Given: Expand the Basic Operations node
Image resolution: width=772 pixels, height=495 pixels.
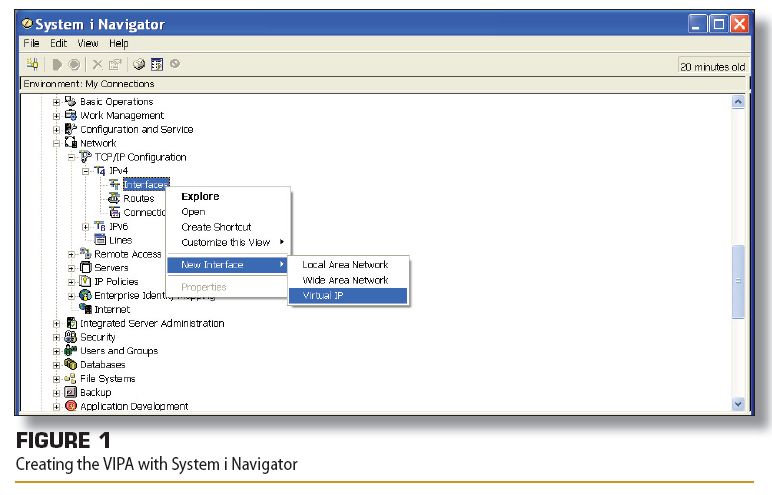Looking at the screenshot, I should click(x=56, y=102).
